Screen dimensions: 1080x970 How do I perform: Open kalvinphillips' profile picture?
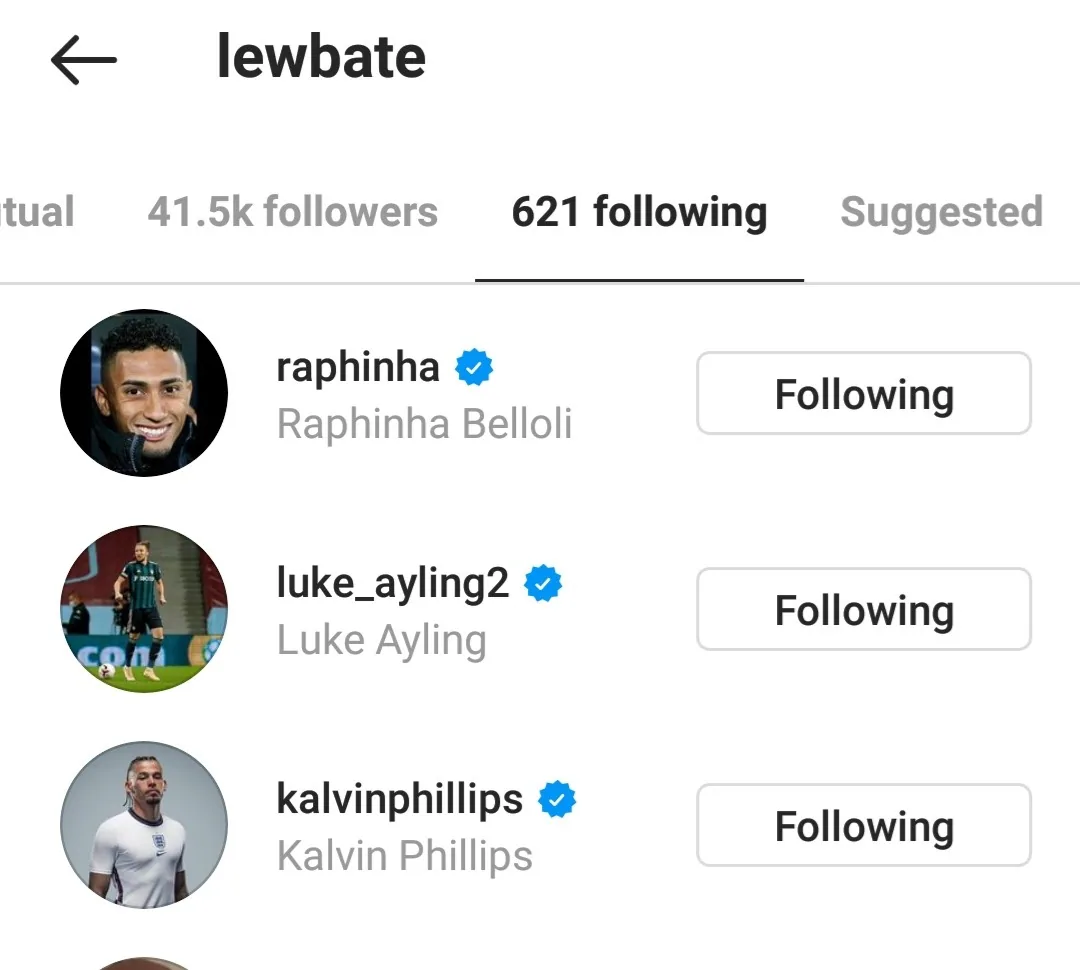(x=144, y=825)
